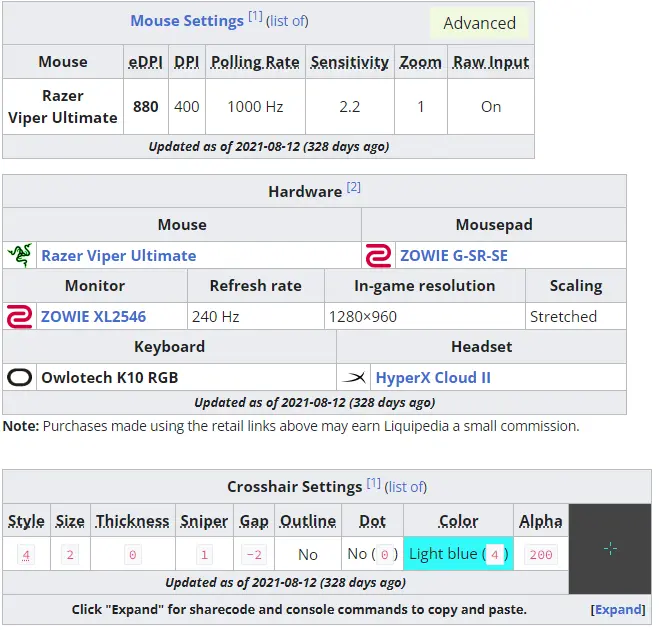The height and width of the screenshot is (630, 659).
Task: Click the Raw Input column header
Action: [491, 62]
